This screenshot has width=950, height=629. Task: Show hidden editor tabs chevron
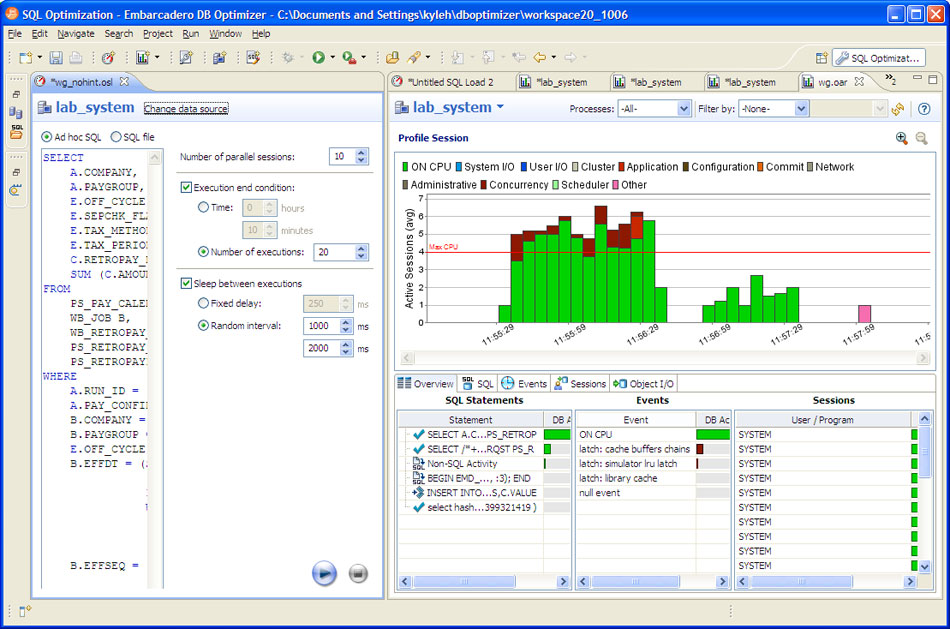point(890,79)
